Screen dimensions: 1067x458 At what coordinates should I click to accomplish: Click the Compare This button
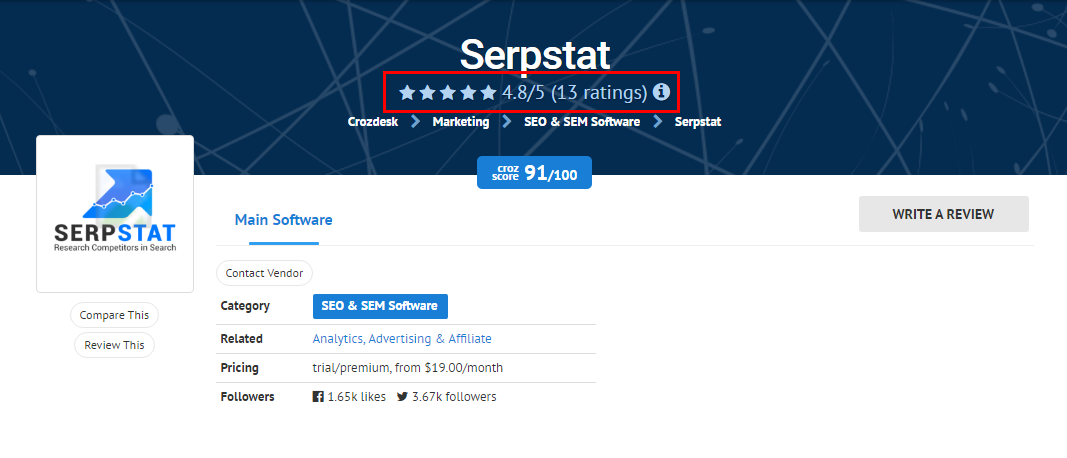pos(114,315)
